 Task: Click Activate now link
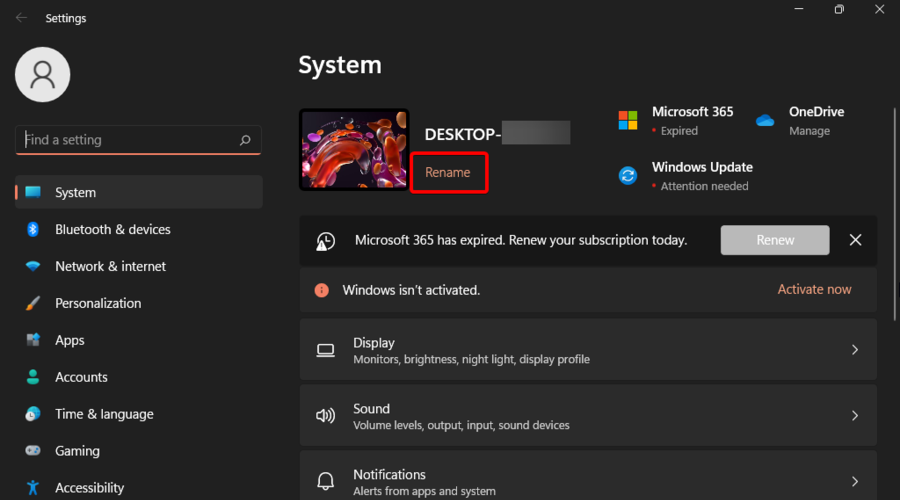(x=814, y=289)
